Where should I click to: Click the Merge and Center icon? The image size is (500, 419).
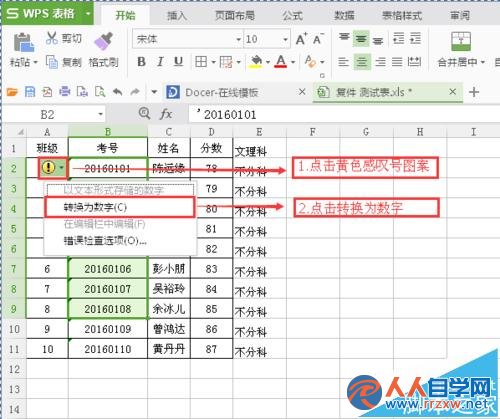tap(461, 41)
